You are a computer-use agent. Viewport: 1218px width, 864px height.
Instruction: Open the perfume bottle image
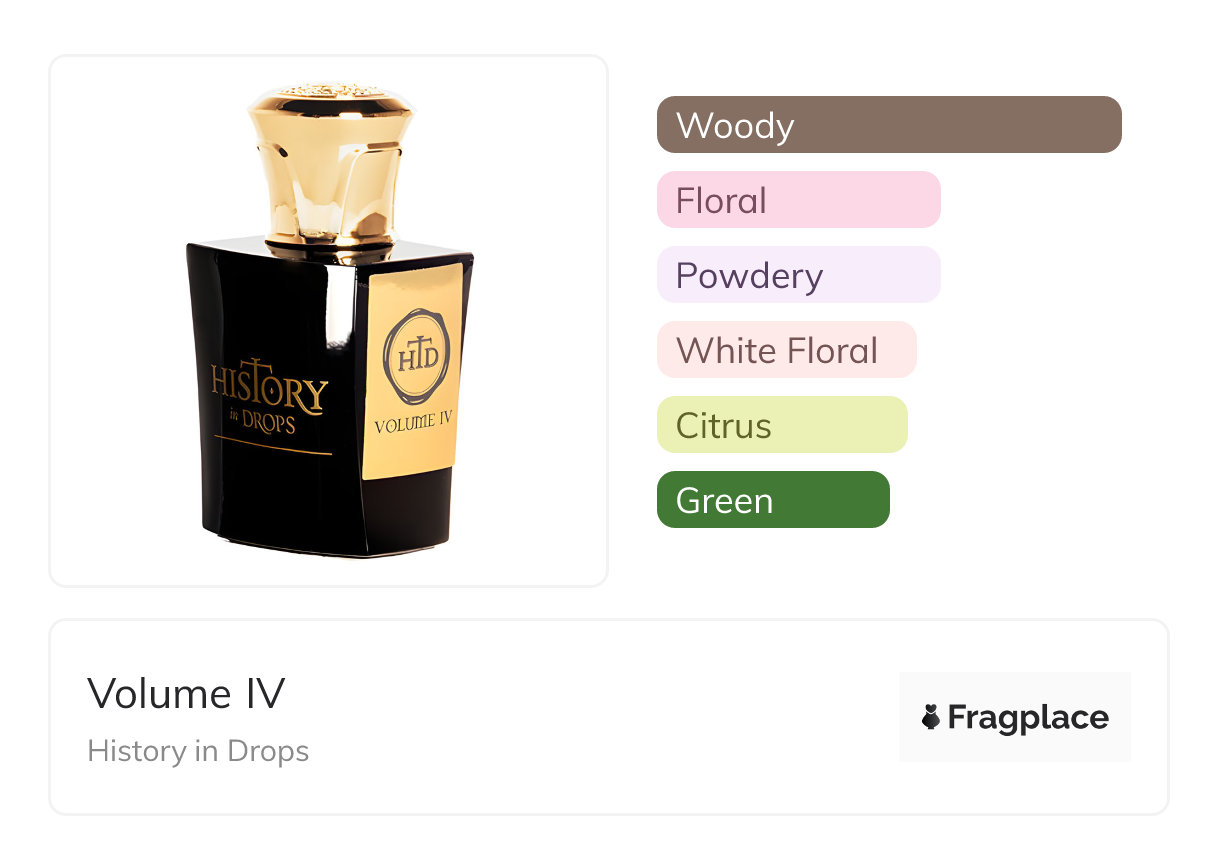pos(330,320)
